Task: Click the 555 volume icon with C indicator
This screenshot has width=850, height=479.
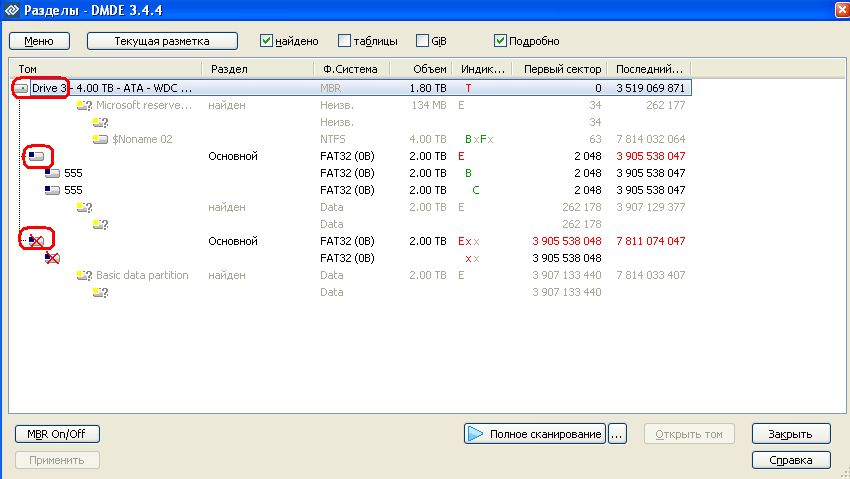Action: tap(52, 190)
